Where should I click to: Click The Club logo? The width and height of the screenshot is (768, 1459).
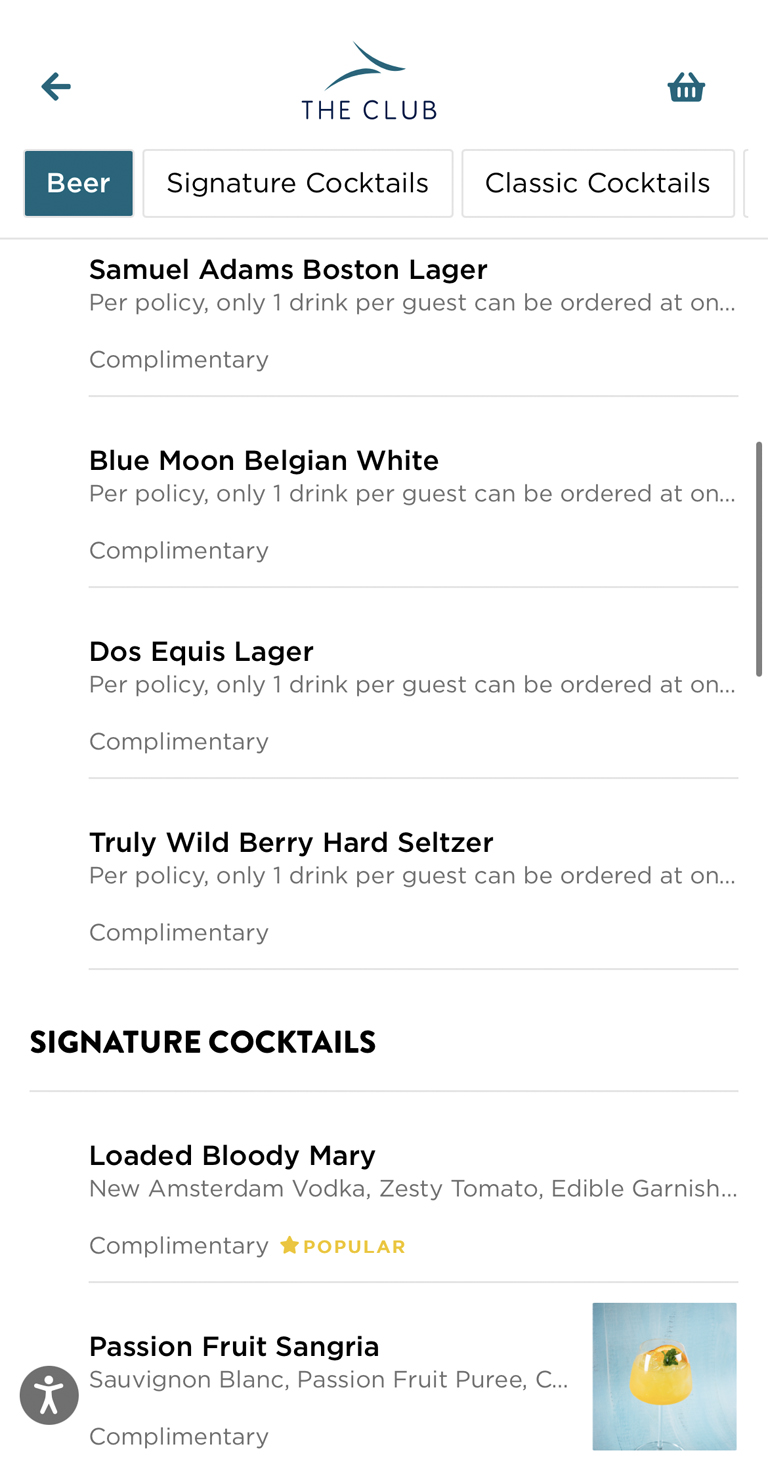coord(369,82)
